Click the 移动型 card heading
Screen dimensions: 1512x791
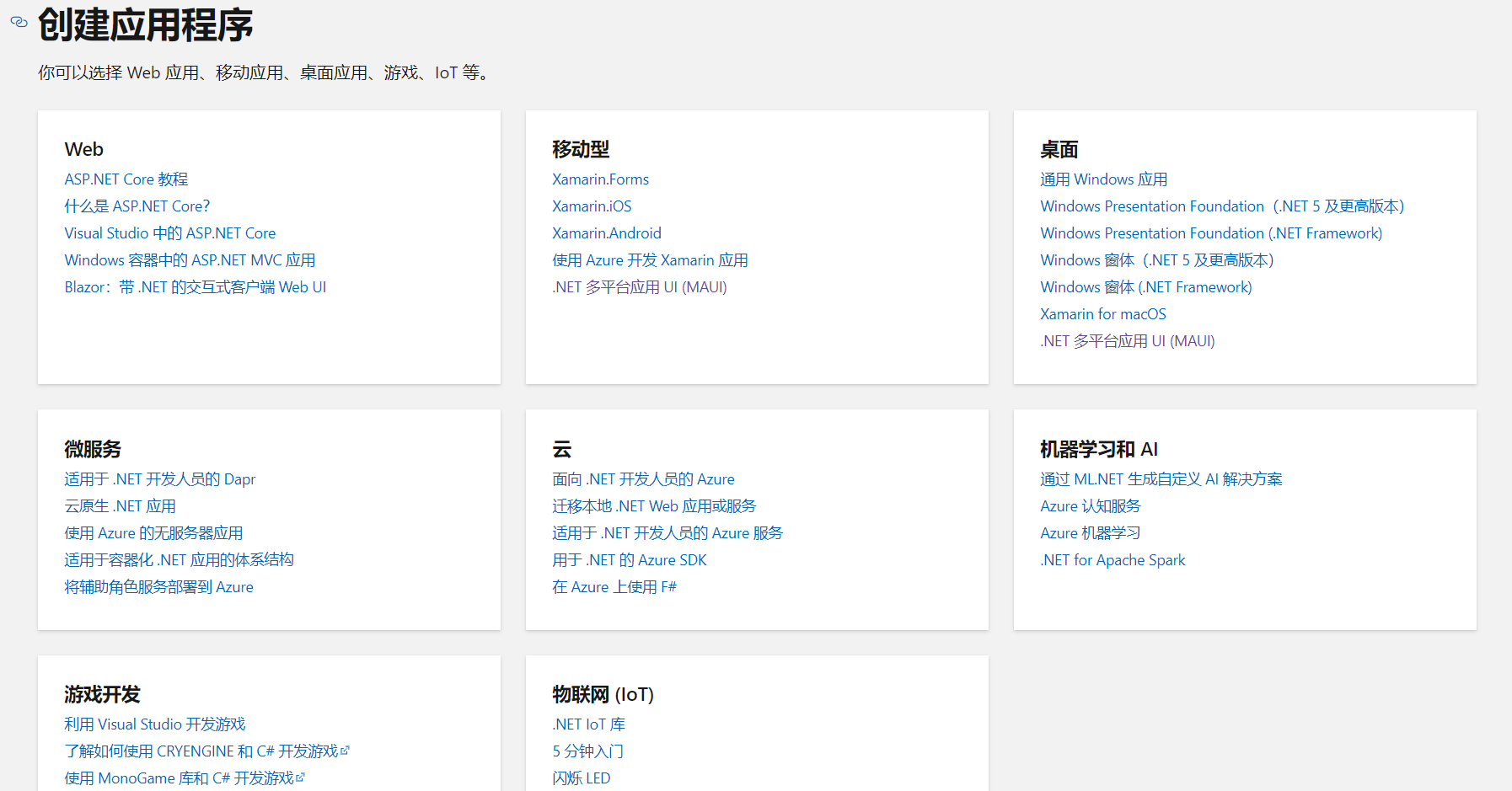tap(581, 149)
